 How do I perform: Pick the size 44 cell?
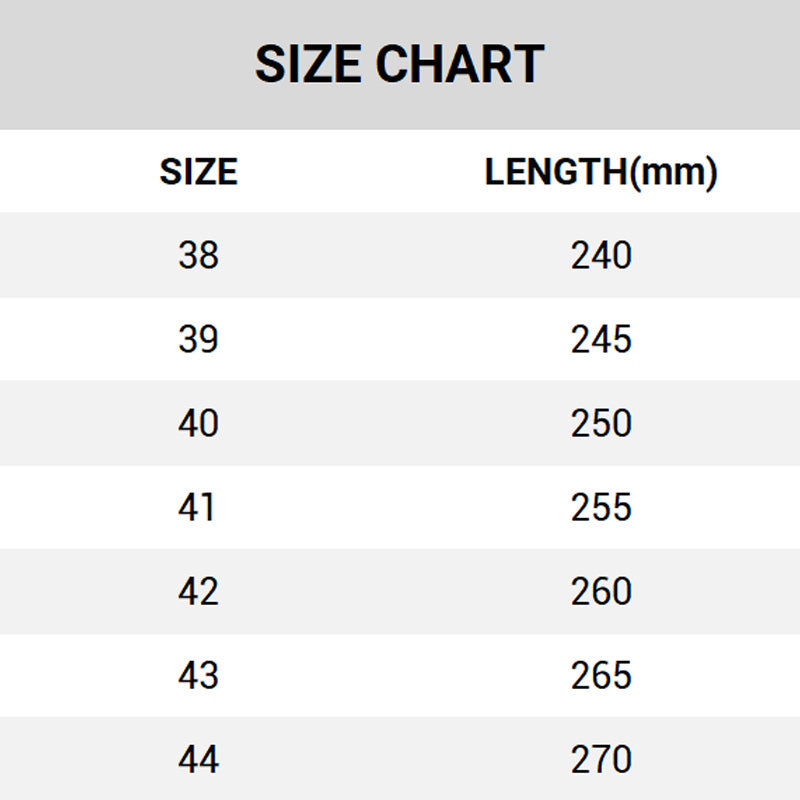tap(198, 760)
